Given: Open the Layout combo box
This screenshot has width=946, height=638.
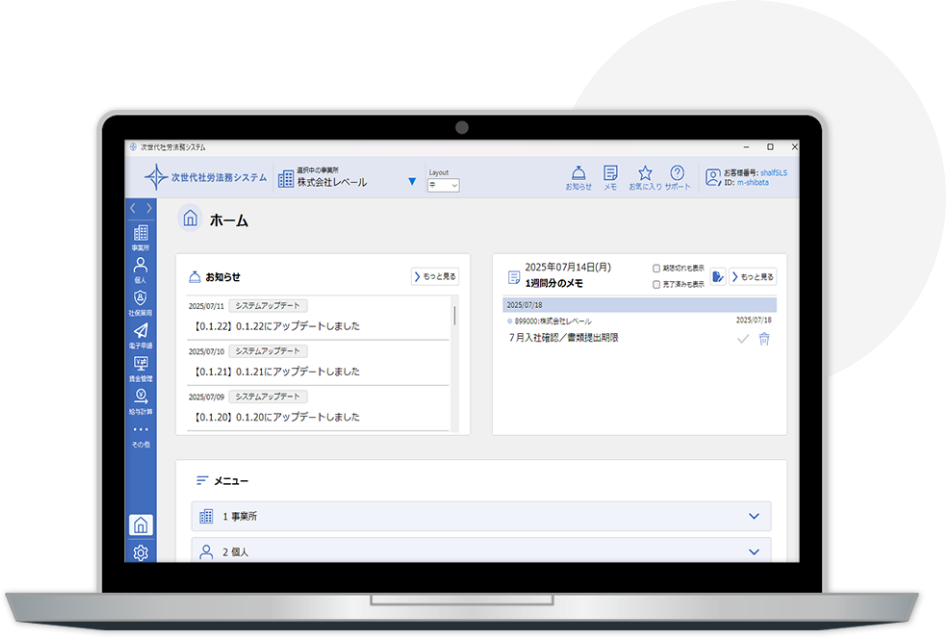Looking at the screenshot, I should [x=443, y=185].
